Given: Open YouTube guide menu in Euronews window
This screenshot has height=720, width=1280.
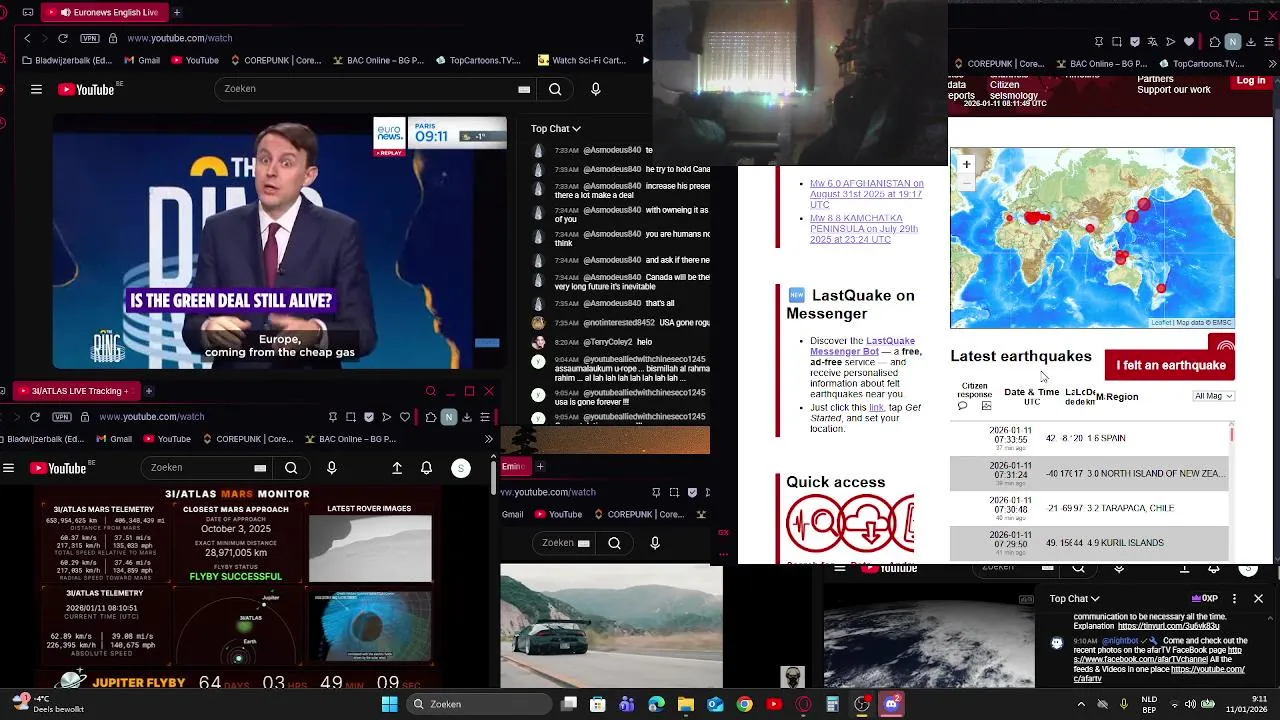Looking at the screenshot, I should [x=36, y=89].
